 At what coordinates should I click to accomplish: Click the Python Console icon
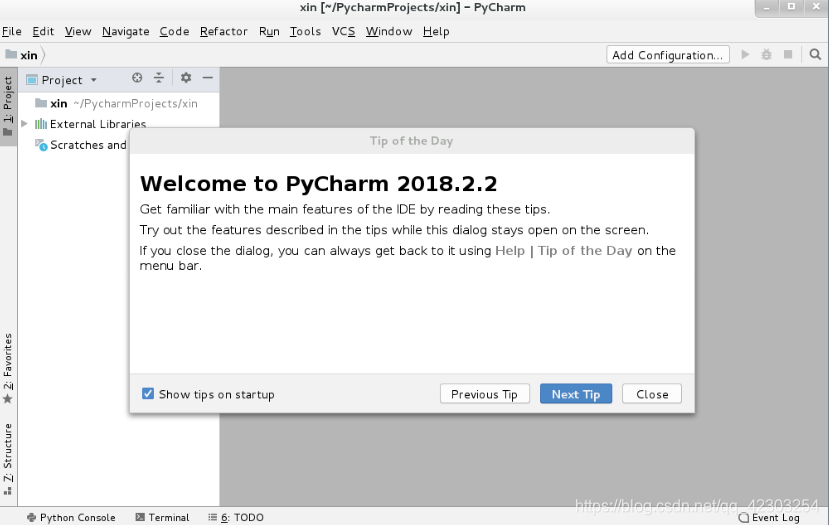point(31,518)
